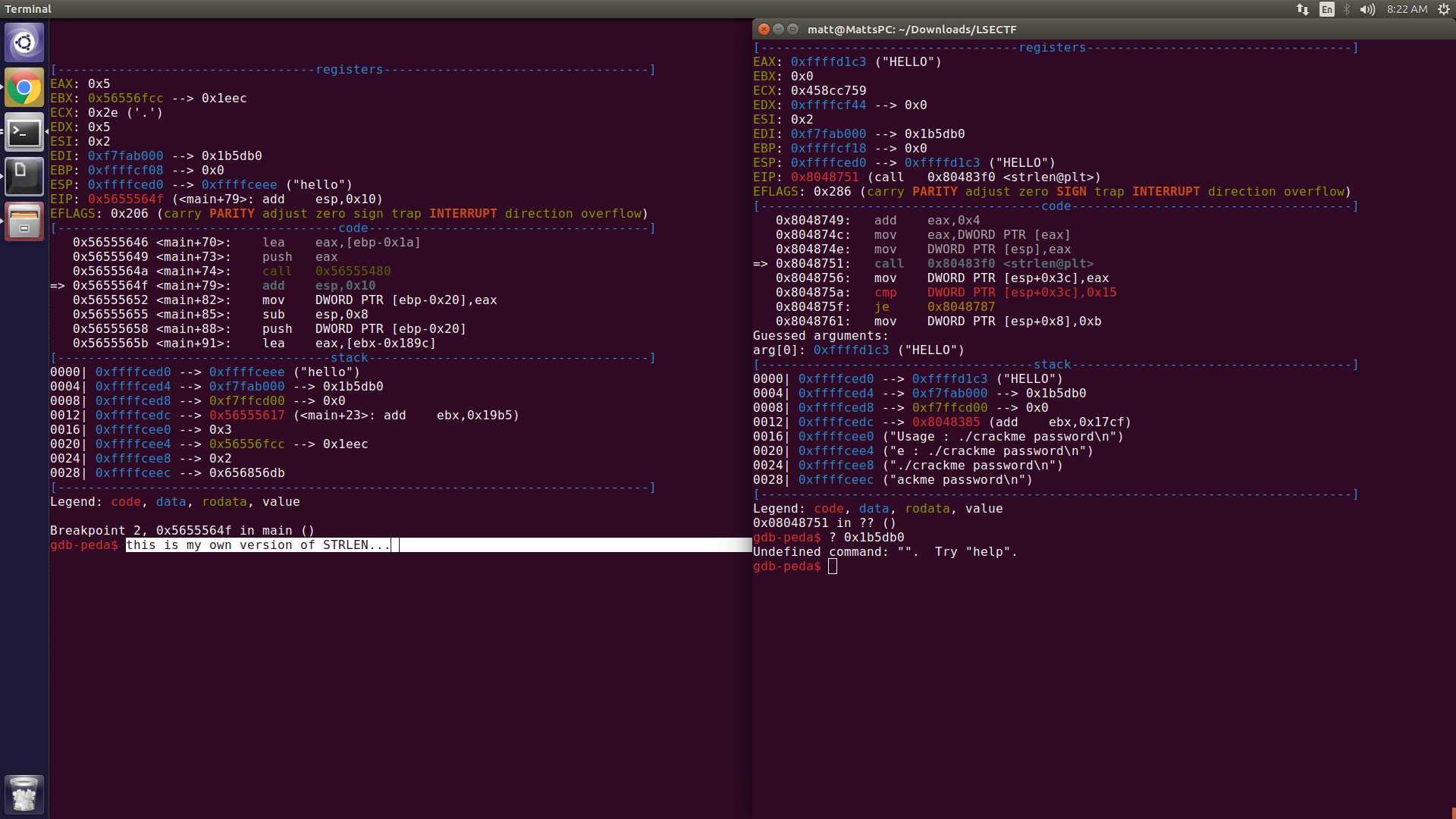
Task: Click the matt@MattsPC window title bar text
Action: pos(912,30)
